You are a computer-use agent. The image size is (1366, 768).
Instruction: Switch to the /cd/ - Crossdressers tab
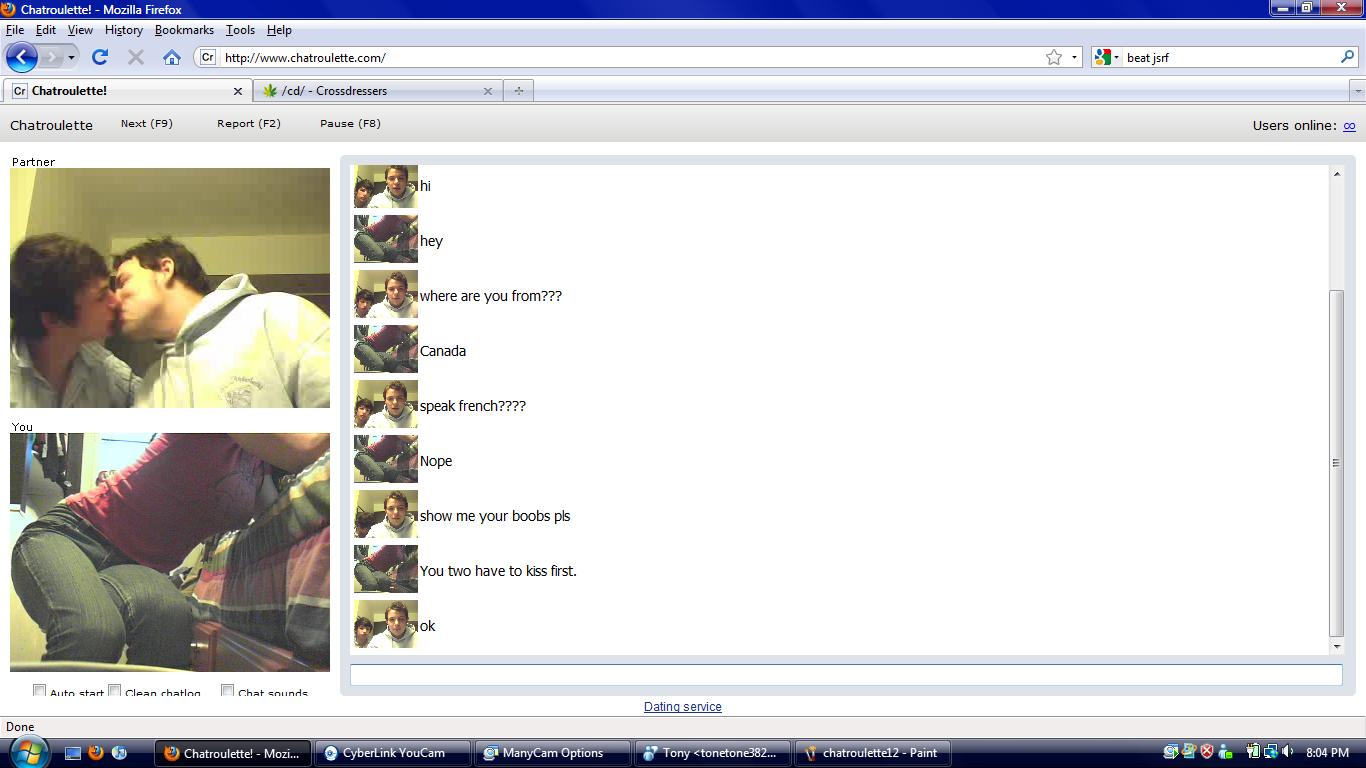click(x=376, y=91)
